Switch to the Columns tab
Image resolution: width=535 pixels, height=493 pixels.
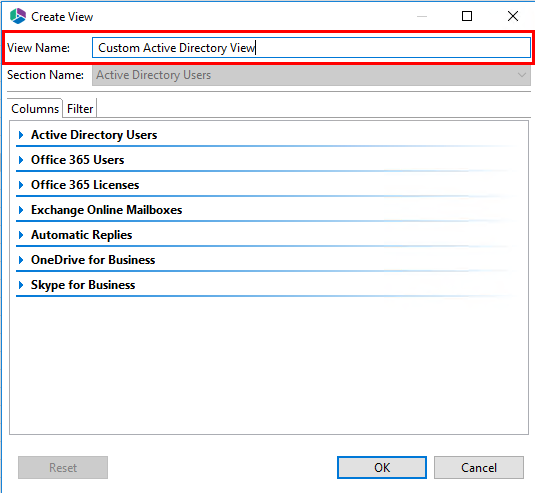coord(35,108)
